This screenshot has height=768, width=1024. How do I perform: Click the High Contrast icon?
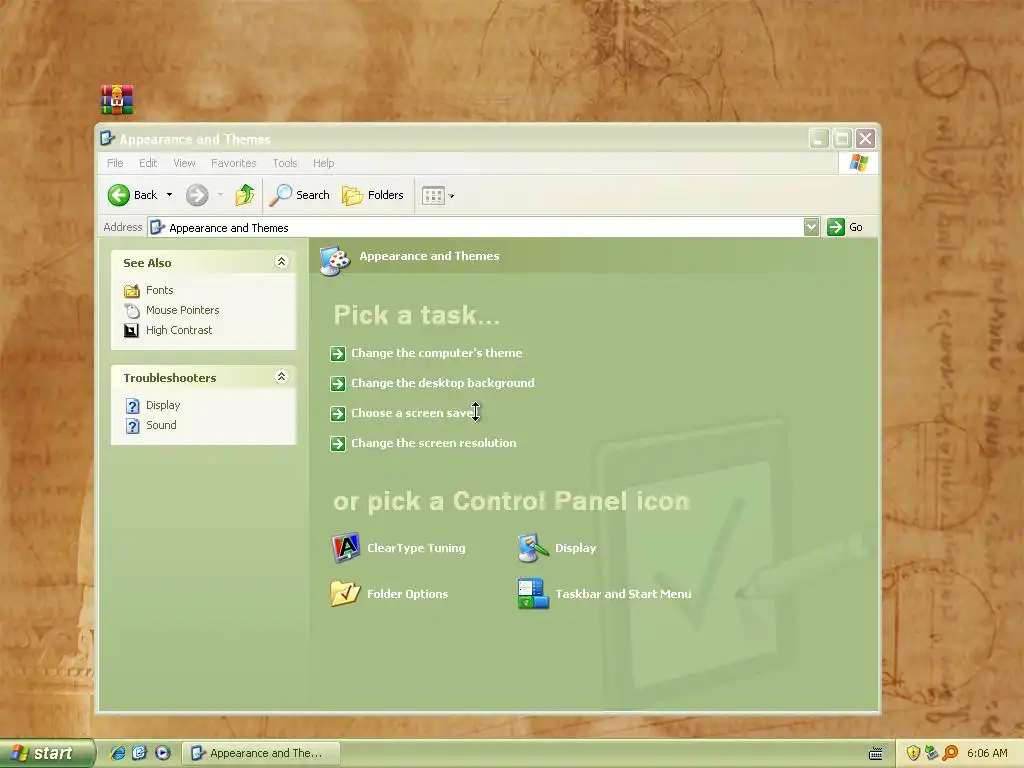(x=132, y=330)
